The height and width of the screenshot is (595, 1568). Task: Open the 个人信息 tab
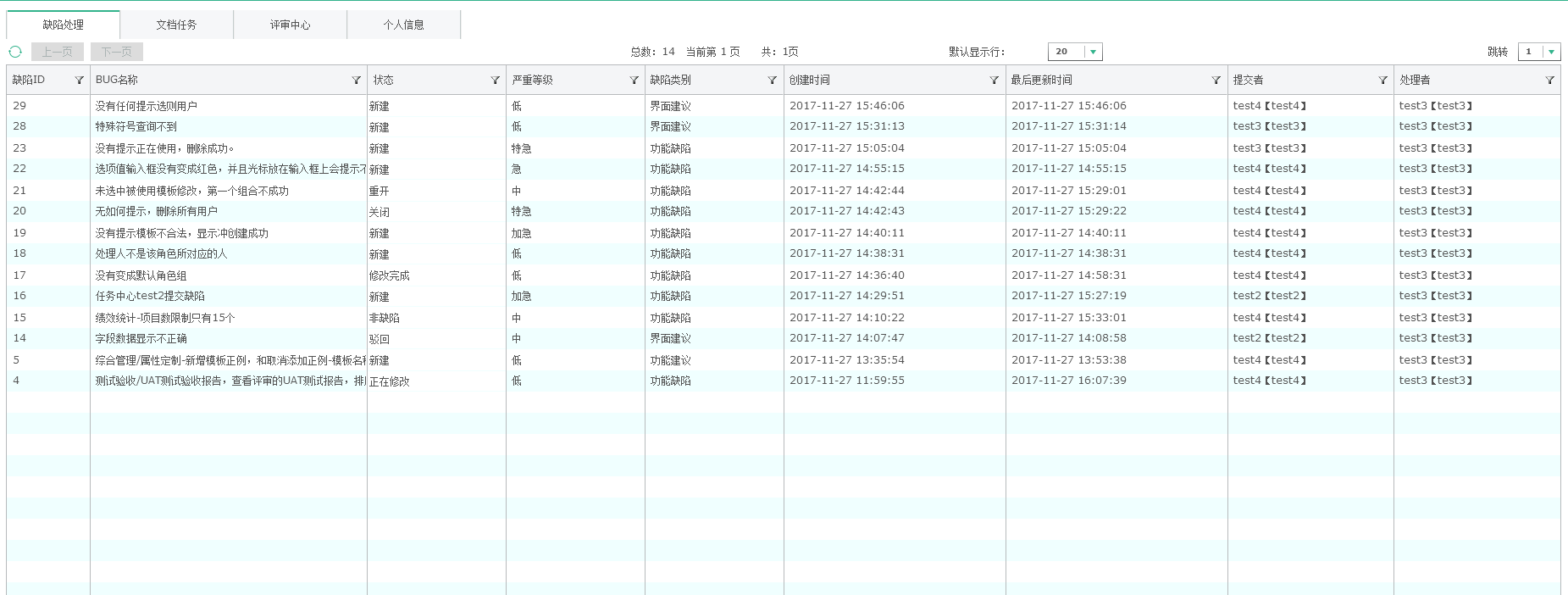[403, 25]
